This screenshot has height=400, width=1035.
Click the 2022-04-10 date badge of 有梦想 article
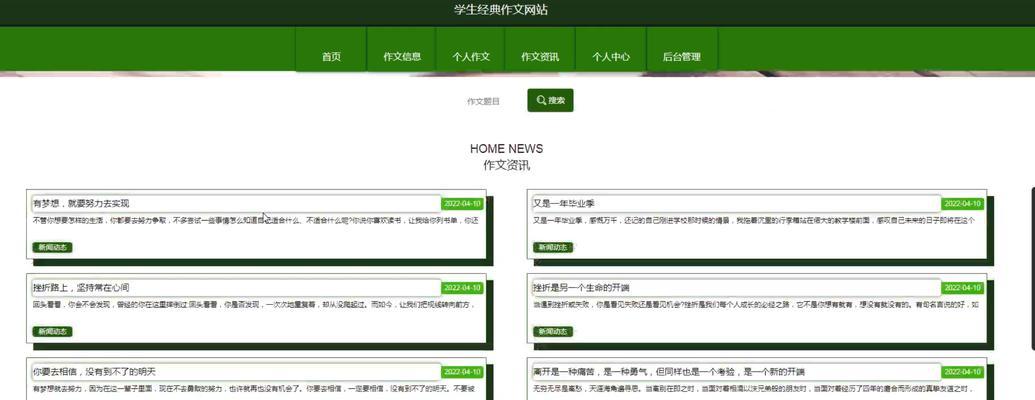click(x=462, y=204)
